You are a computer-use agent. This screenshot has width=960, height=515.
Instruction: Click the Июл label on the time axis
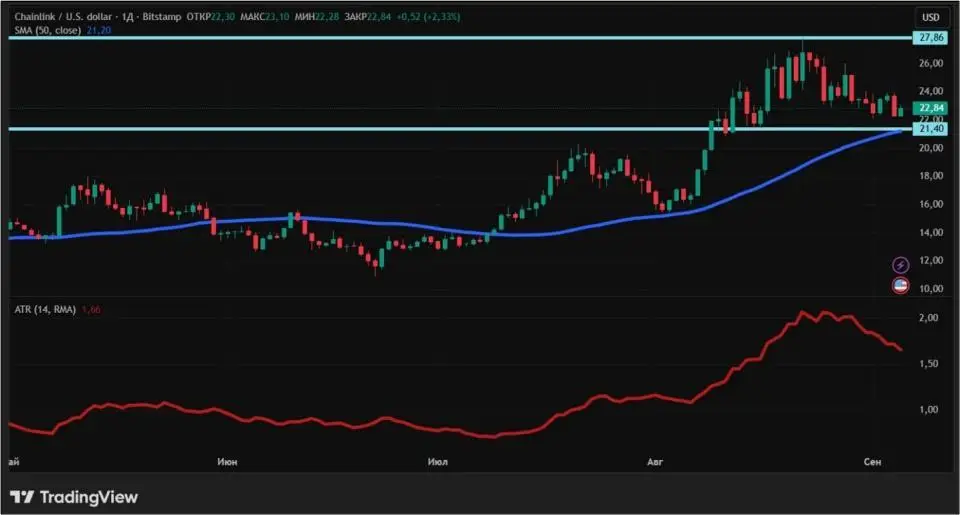pyautogui.click(x=437, y=462)
